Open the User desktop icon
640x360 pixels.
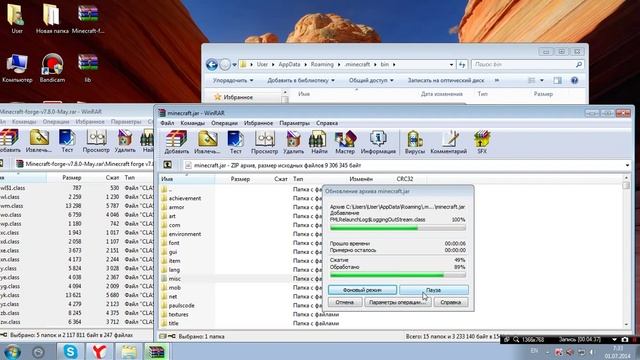[17, 18]
